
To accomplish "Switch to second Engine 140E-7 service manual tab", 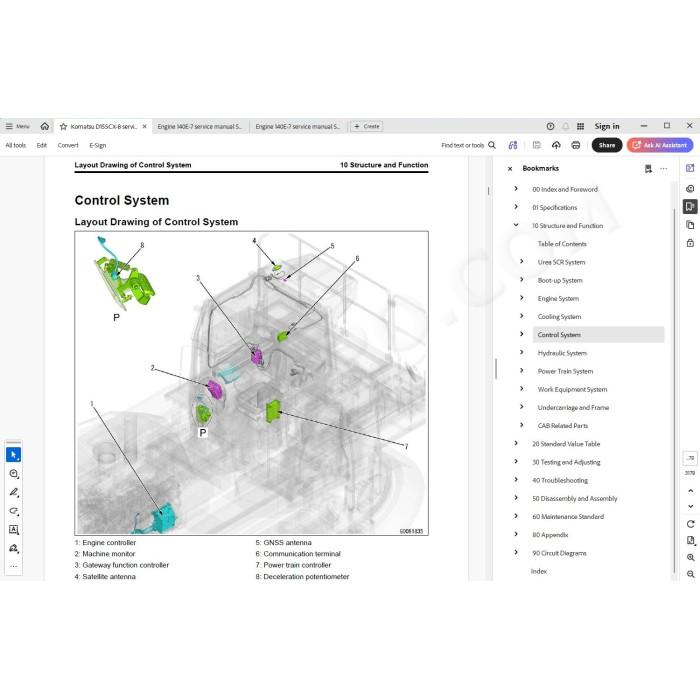I will 298,127.
